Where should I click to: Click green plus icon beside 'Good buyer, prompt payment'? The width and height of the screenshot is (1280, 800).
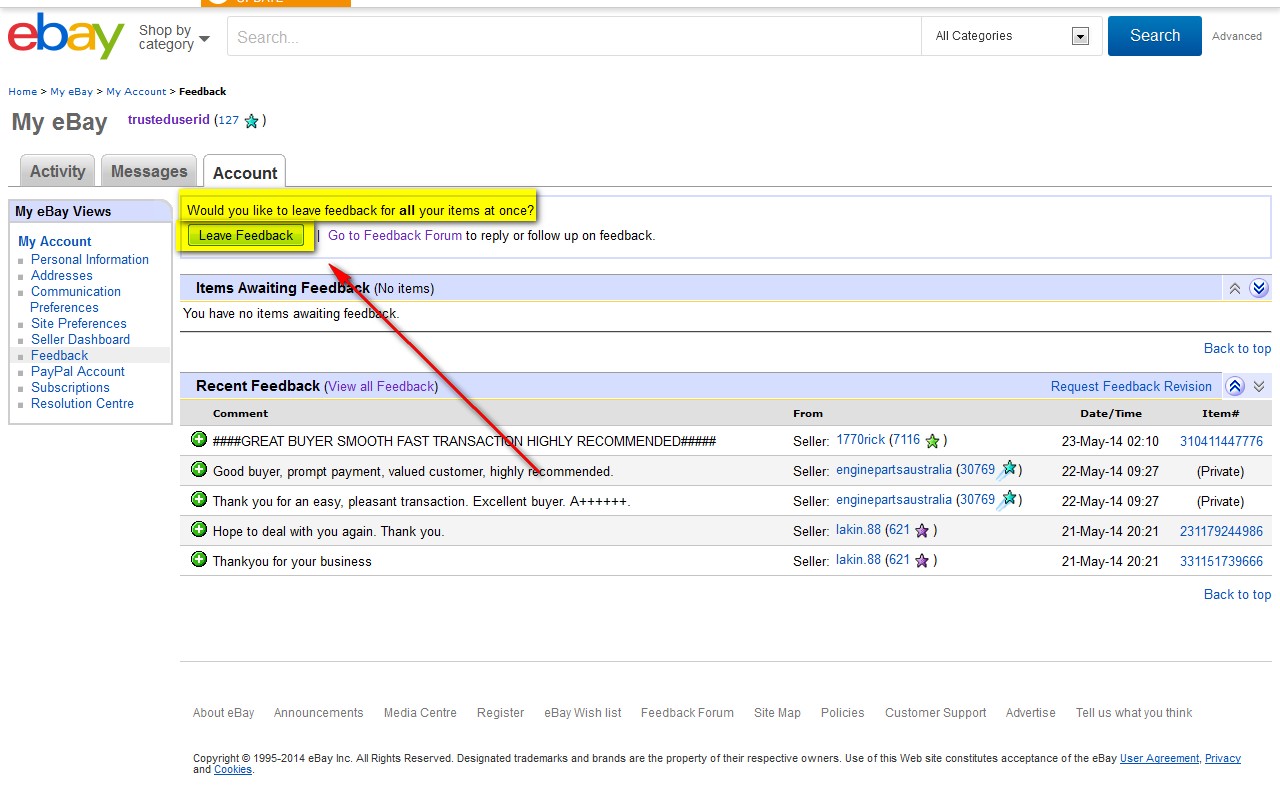pos(199,469)
